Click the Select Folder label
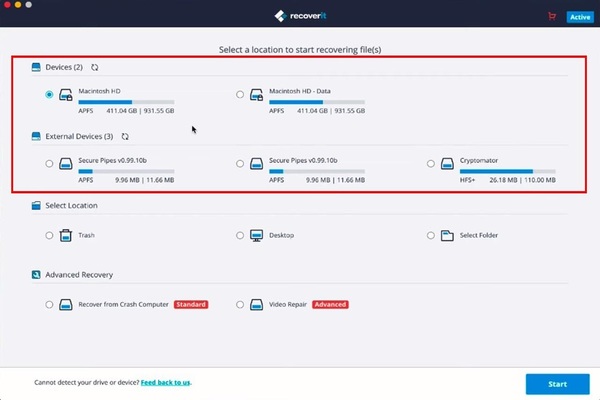Viewport: 600px width, 400px height. click(479, 235)
